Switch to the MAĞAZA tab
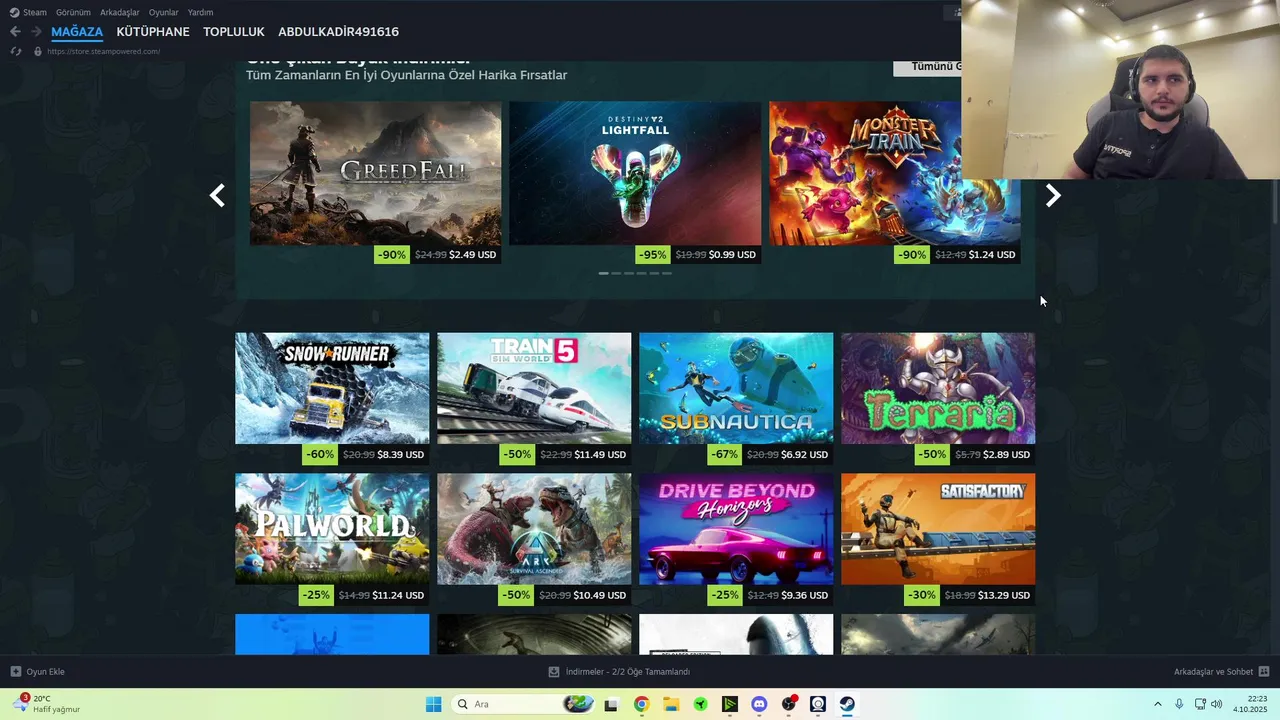Screen dimensions: 1280x720 click(77, 32)
